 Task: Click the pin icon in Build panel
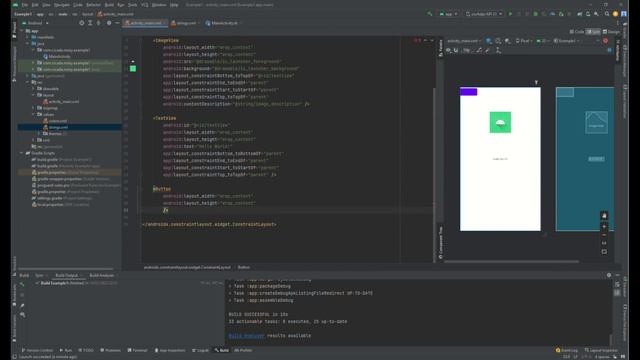(x=22, y=305)
